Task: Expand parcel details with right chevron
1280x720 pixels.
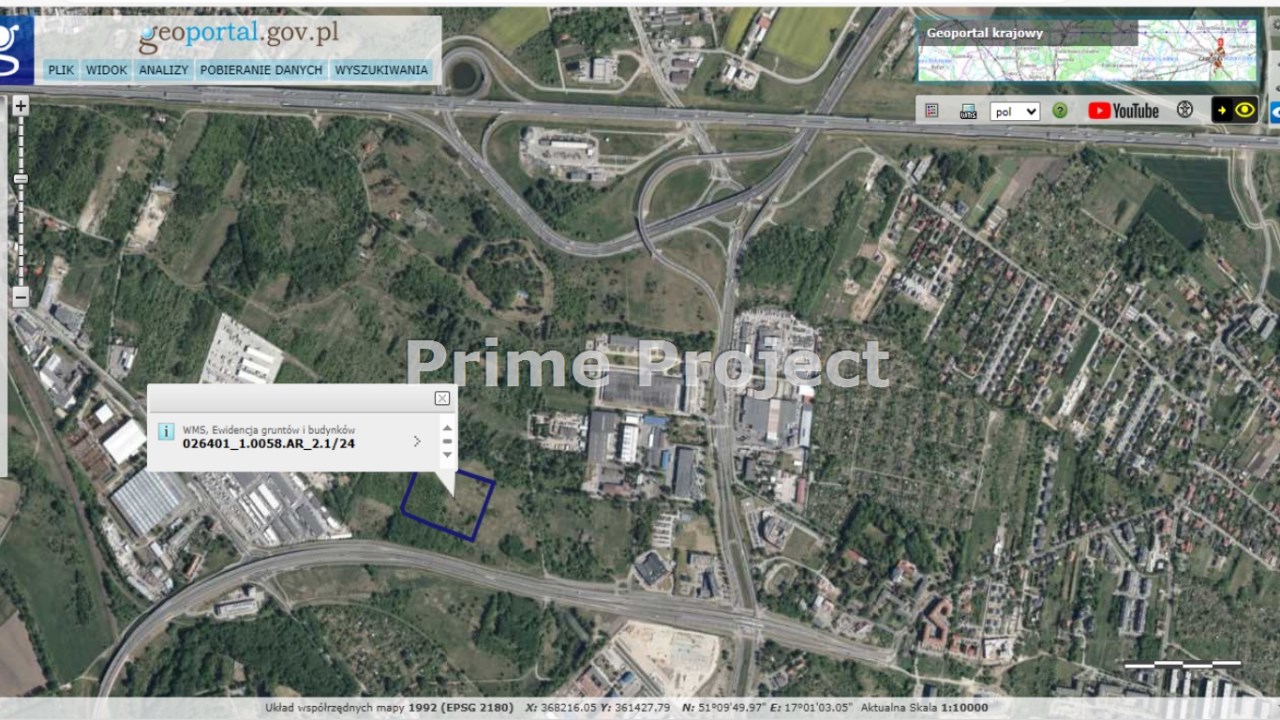Action: coord(417,441)
